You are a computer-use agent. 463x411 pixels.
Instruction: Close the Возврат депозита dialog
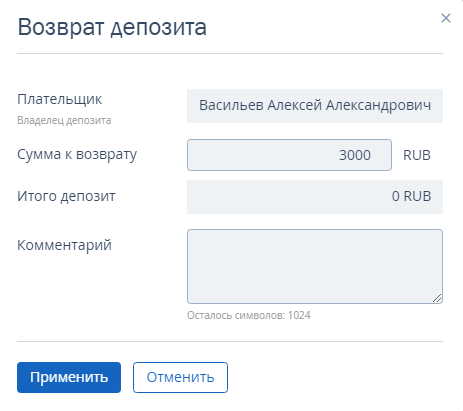pos(446,18)
